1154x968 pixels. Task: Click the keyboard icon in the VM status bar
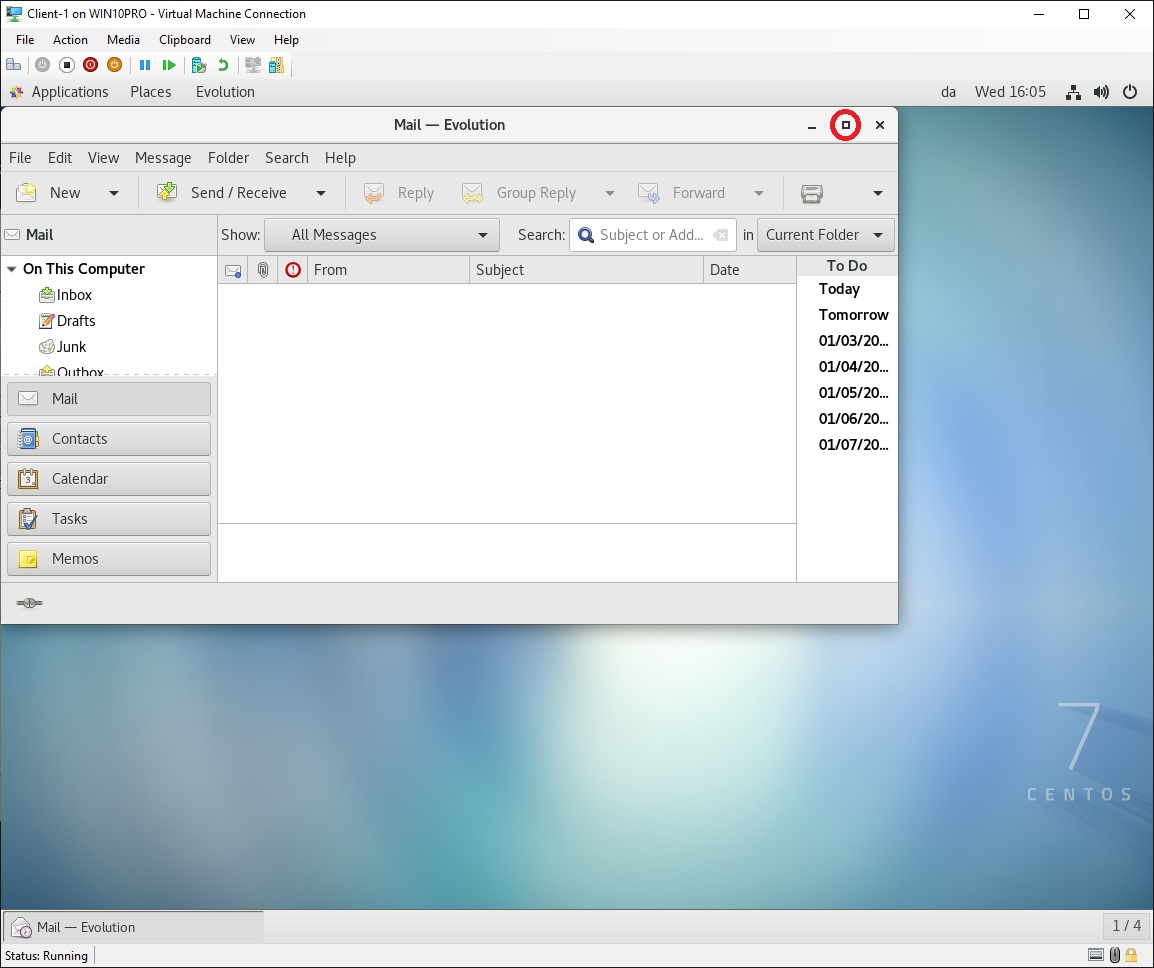coord(1096,955)
